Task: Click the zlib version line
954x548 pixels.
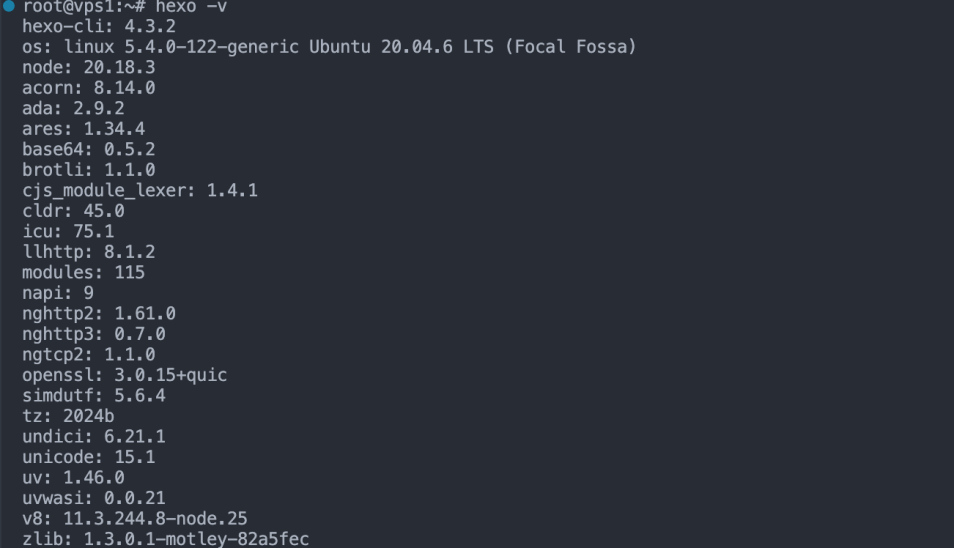Action: (165, 539)
